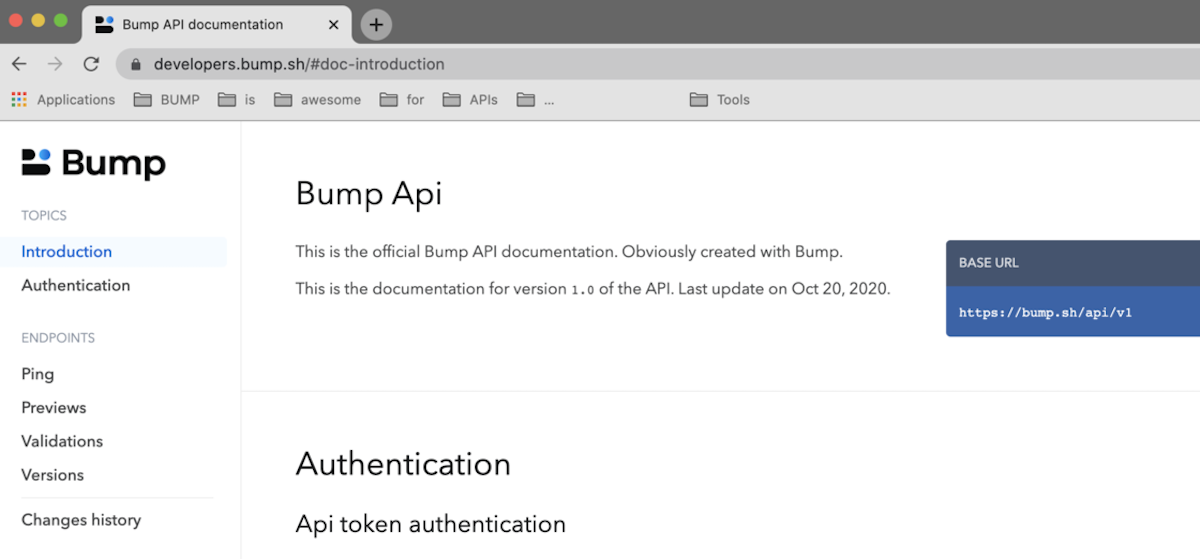Screen dimensions: 1200x559
Task: Open a new tab with the plus button
Action: tap(376, 25)
